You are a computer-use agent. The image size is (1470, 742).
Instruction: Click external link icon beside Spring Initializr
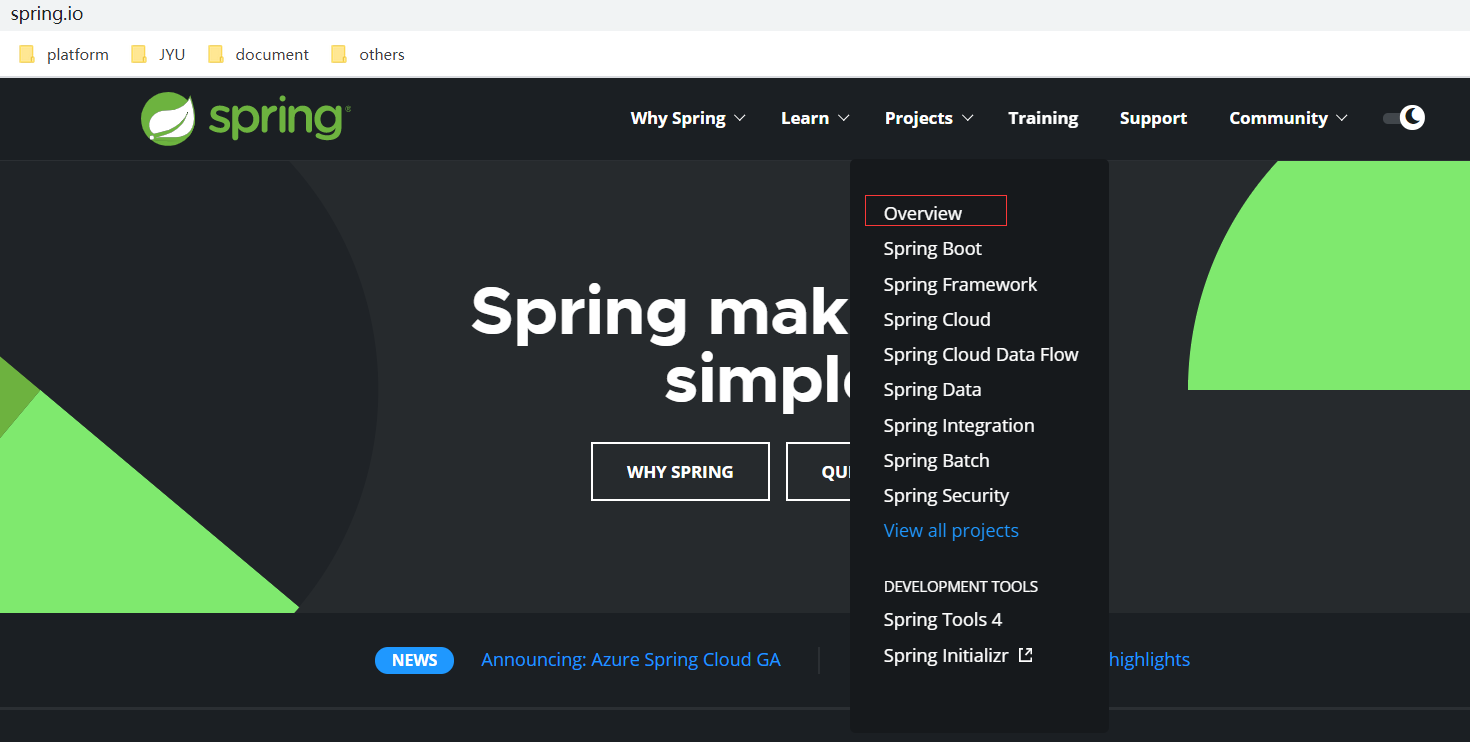(1025, 655)
